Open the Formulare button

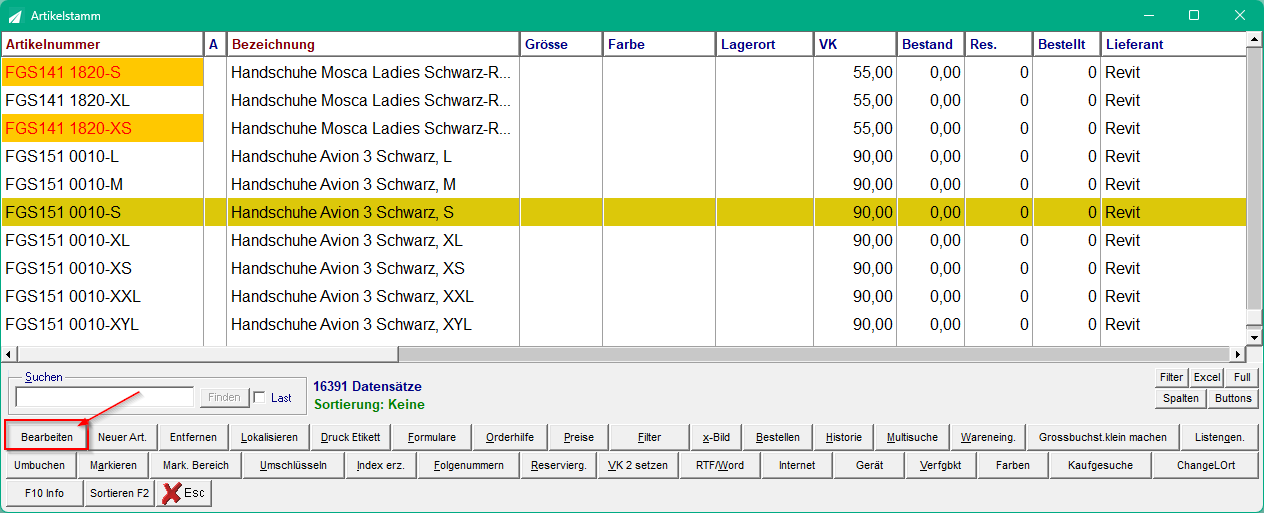tap(432, 437)
